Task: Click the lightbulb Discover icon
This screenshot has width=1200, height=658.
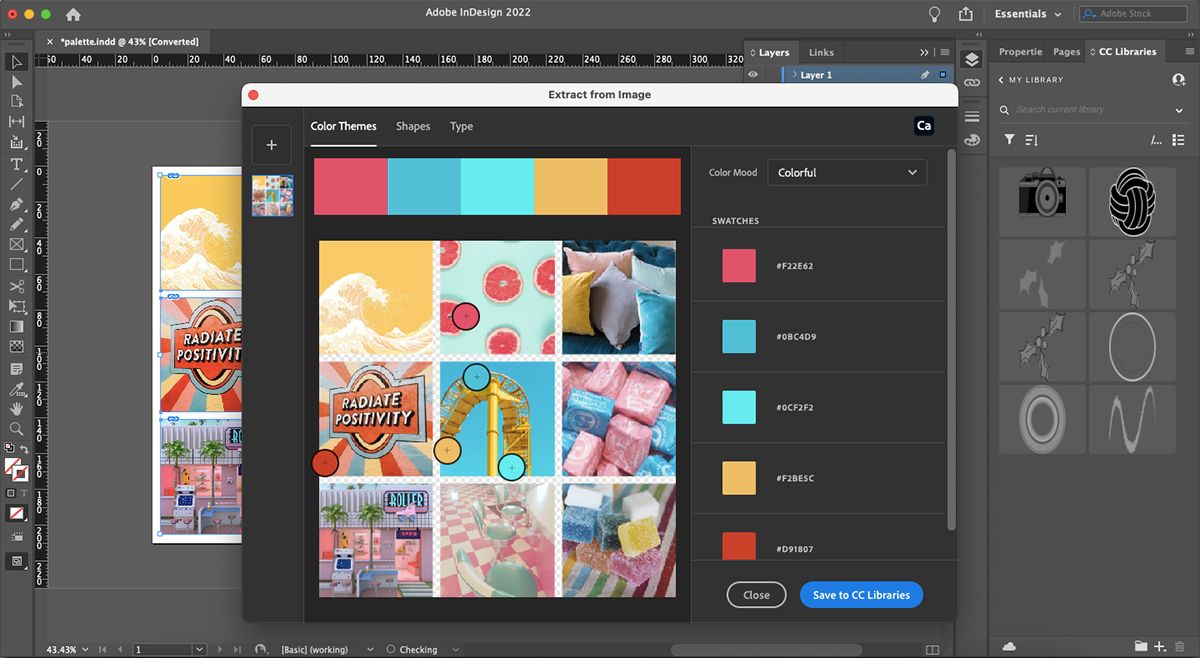Action: click(x=934, y=14)
